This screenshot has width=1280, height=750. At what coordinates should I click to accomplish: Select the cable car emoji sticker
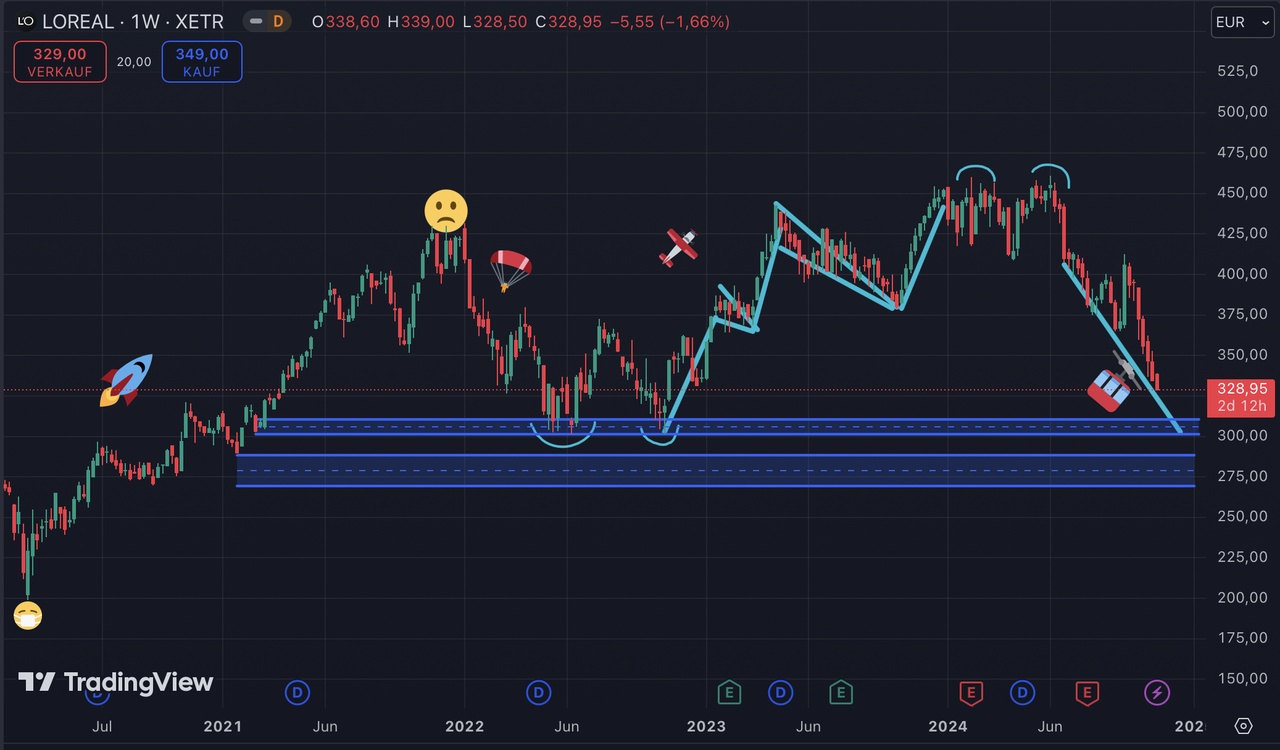(1113, 385)
